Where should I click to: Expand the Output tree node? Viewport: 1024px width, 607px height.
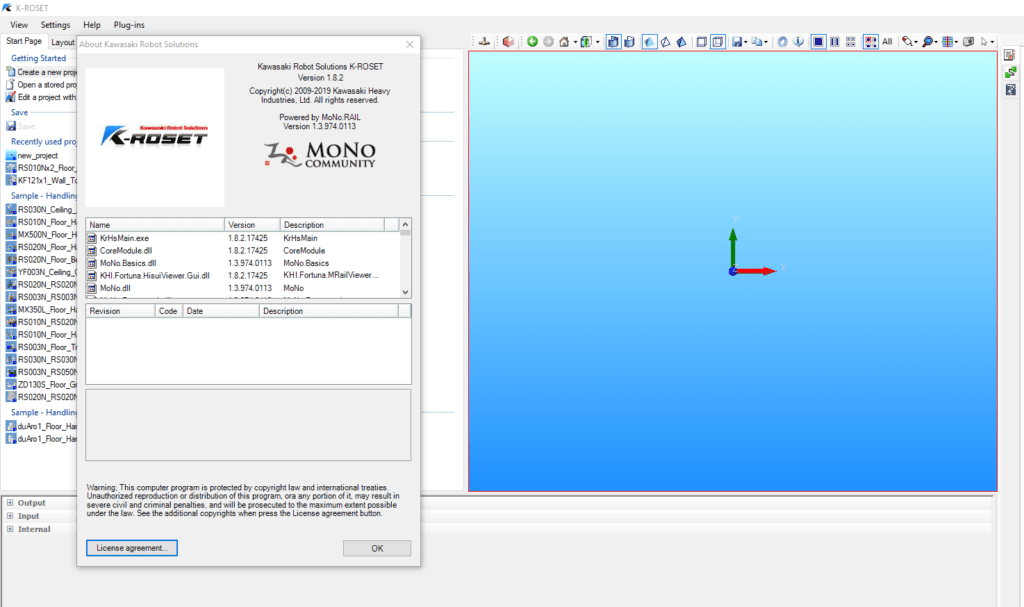10,503
